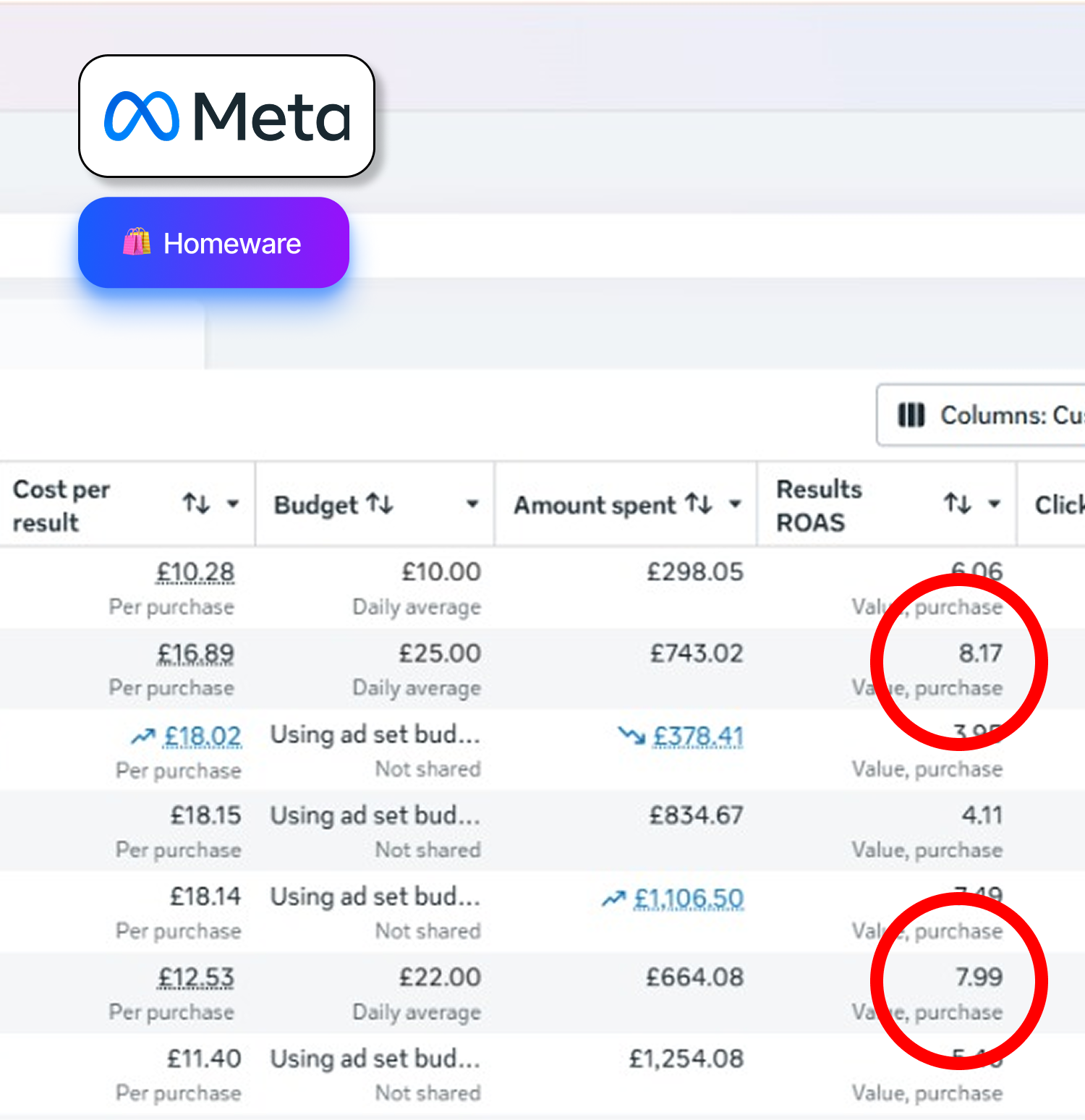Select the £743.02 amount spent cell
Image resolution: width=1085 pixels, height=1120 pixels.
[x=697, y=654]
